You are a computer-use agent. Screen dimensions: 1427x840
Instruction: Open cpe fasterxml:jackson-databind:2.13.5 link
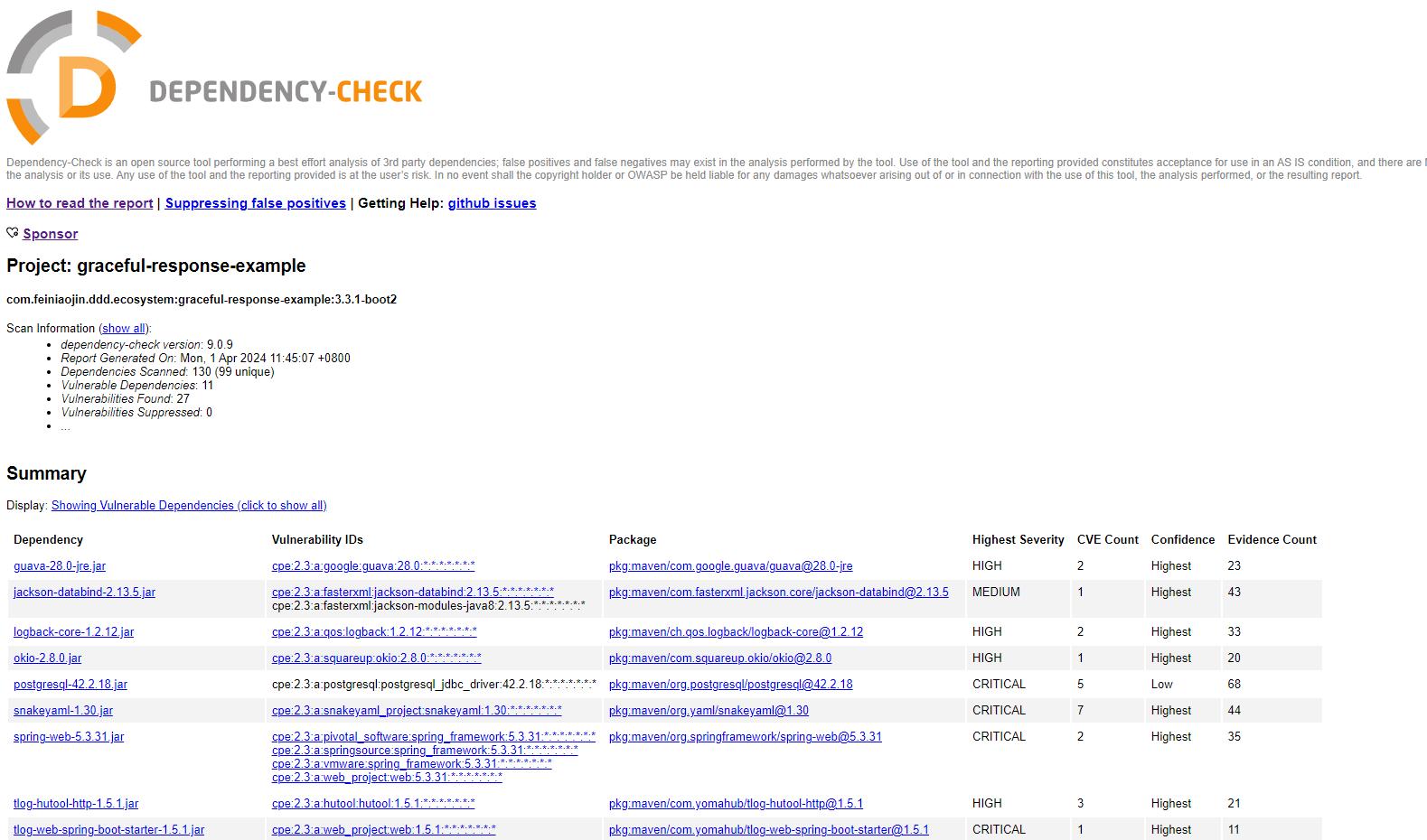pos(413,593)
